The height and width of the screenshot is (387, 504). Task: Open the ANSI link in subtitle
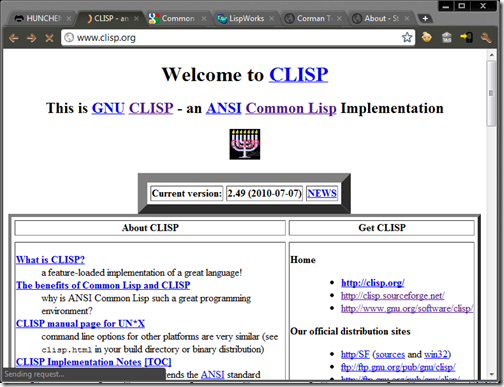223,108
